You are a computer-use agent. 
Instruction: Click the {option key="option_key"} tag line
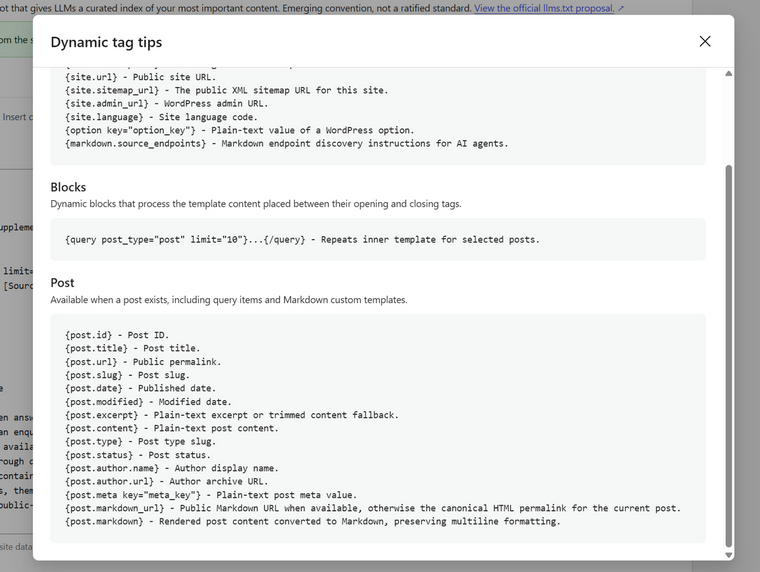(239, 130)
